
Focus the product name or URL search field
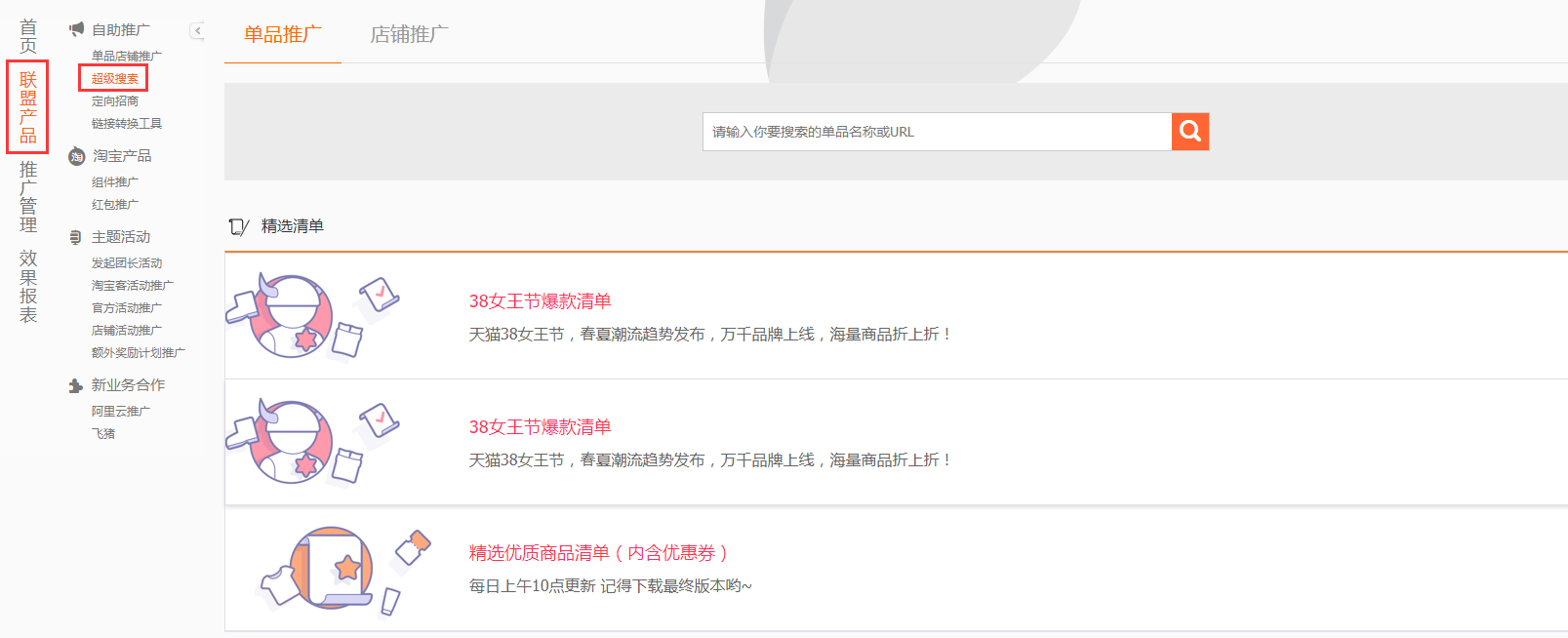click(937, 132)
